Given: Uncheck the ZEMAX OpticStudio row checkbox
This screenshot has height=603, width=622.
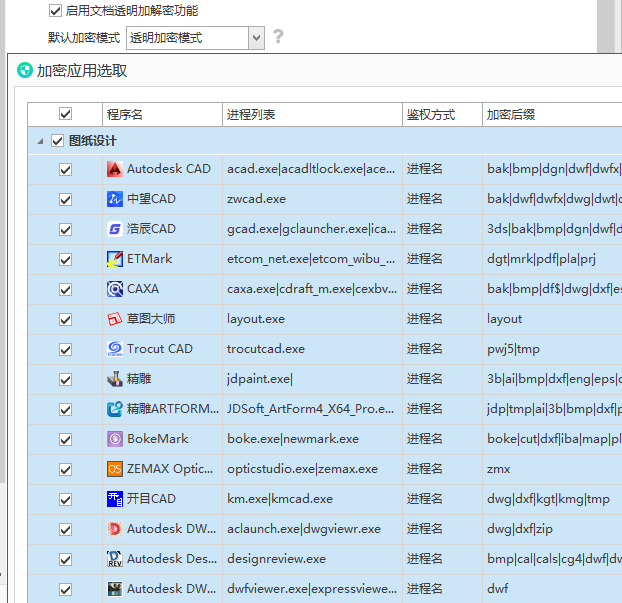Looking at the screenshot, I should [x=65, y=469].
